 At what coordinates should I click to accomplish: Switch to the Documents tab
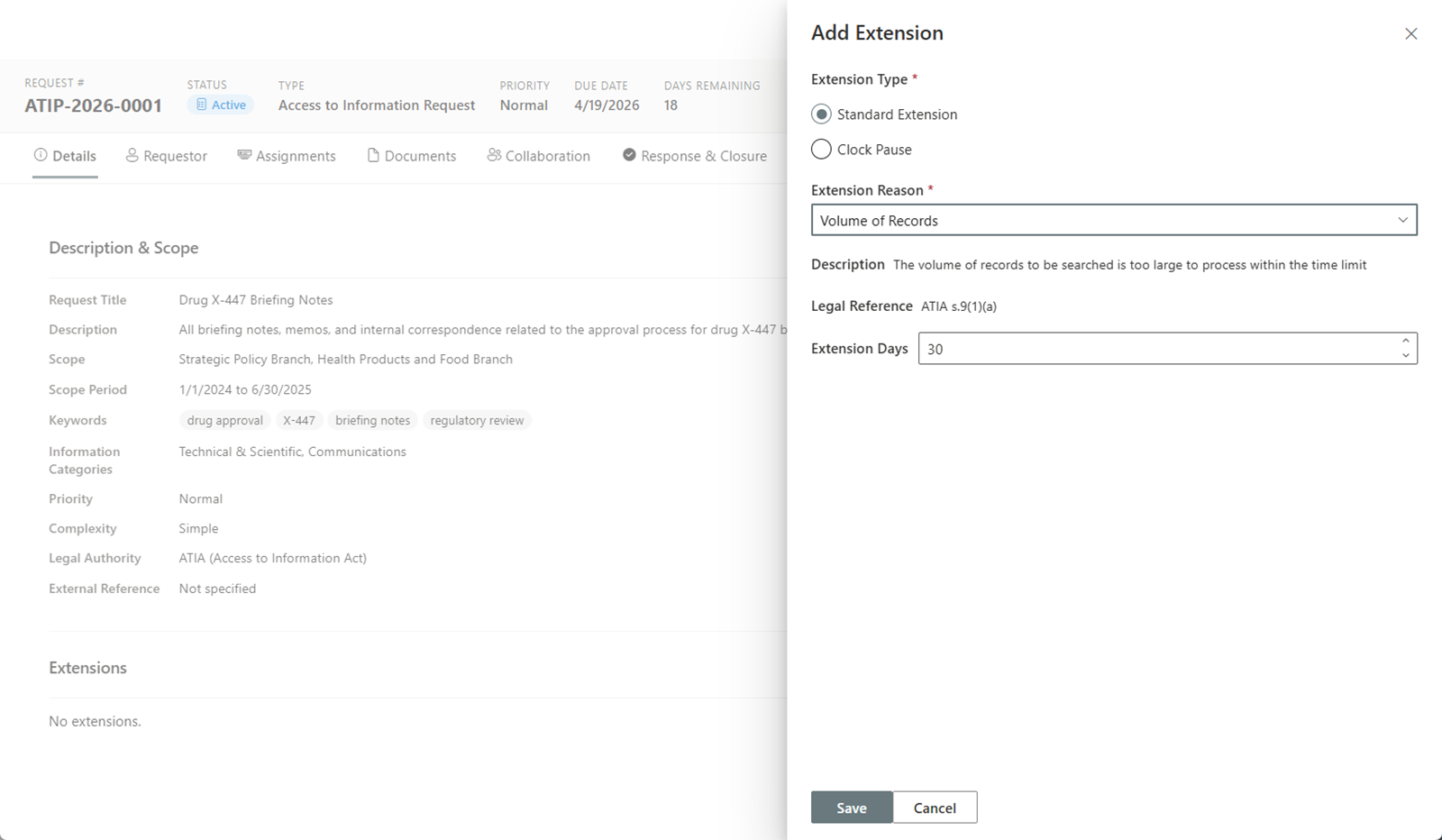point(420,155)
